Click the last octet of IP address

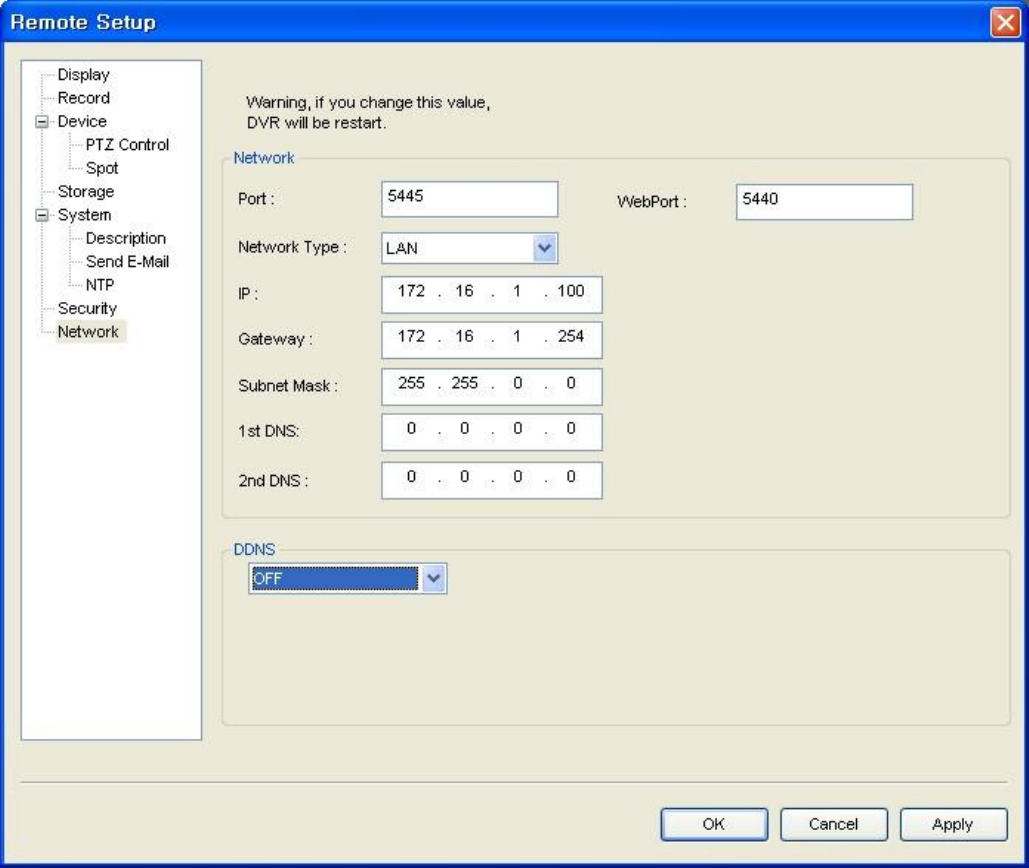(x=571, y=291)
